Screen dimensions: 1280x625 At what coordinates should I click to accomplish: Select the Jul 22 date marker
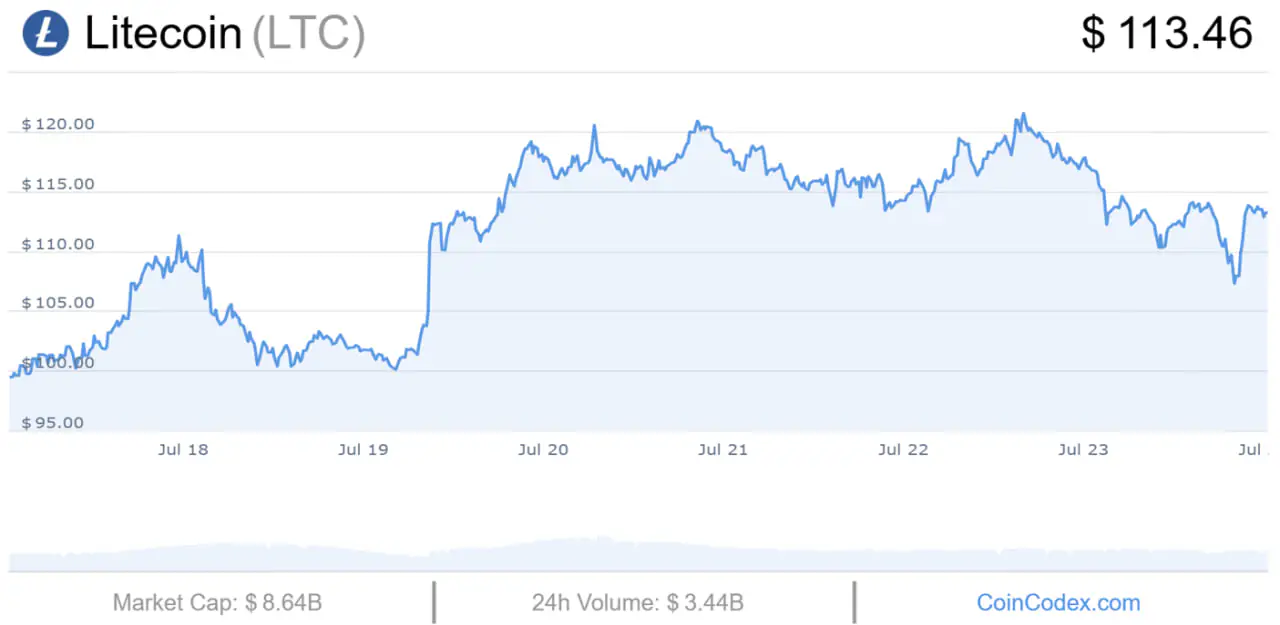pos(903,450)
